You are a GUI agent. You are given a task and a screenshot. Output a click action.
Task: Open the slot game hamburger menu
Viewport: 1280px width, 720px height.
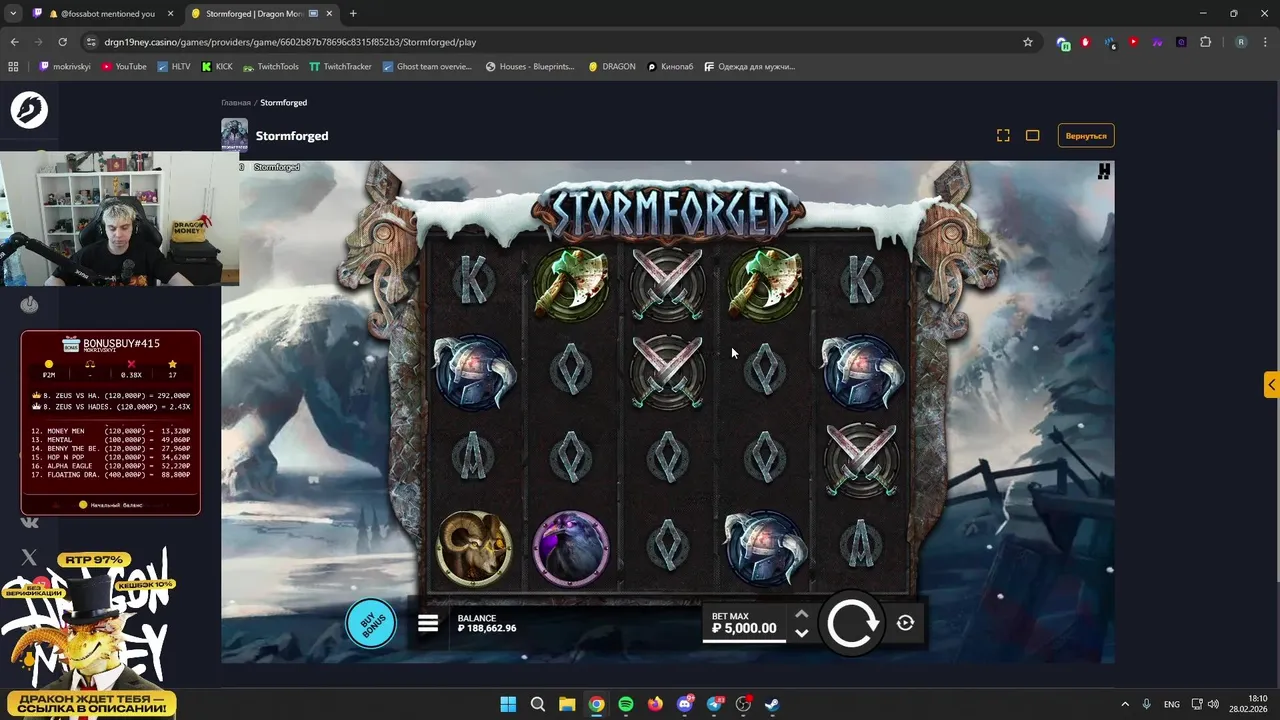[x=428, y=623]
